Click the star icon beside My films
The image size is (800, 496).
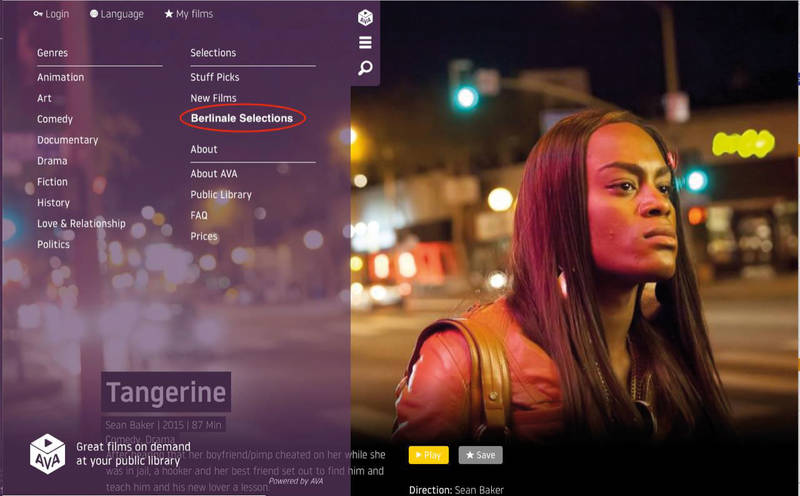click(x=169, y=14)
